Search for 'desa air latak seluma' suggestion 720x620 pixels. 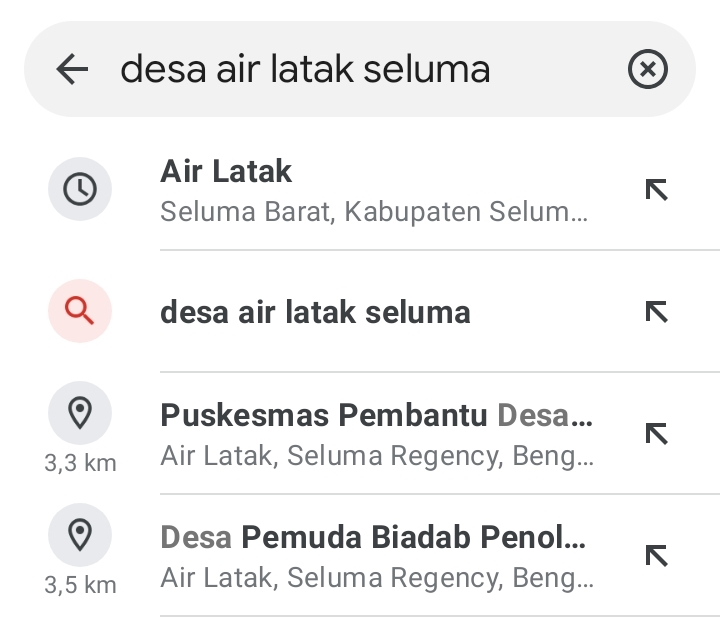[x=360, y=311]
